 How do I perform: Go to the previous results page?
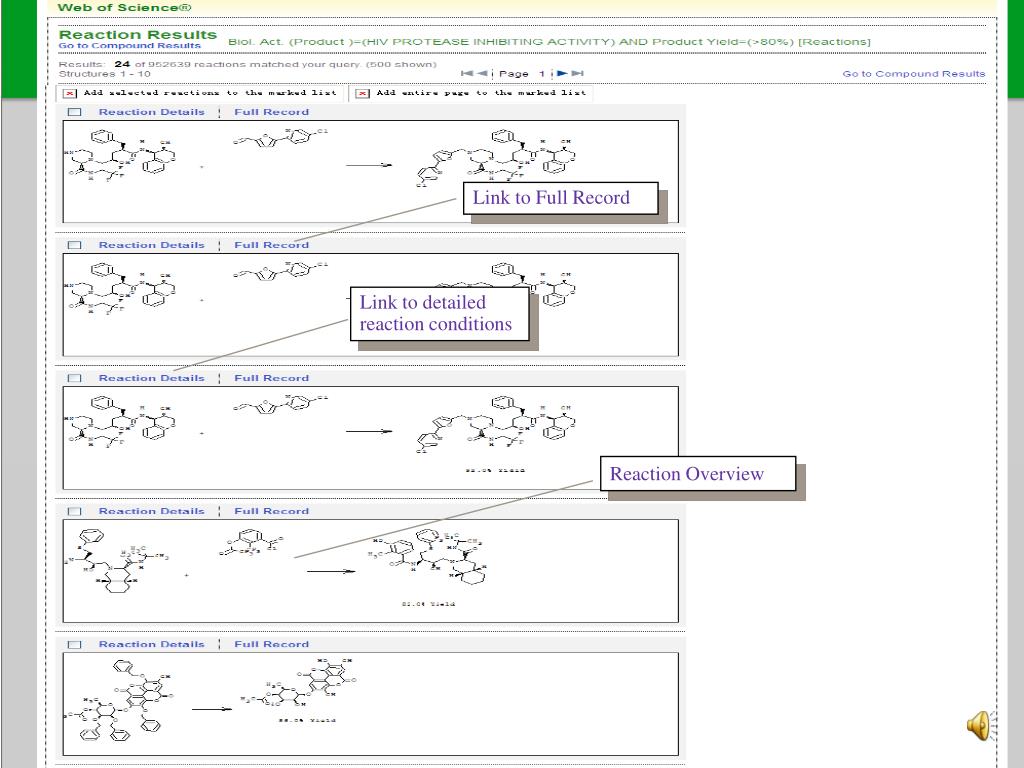(x=482, y=73)
